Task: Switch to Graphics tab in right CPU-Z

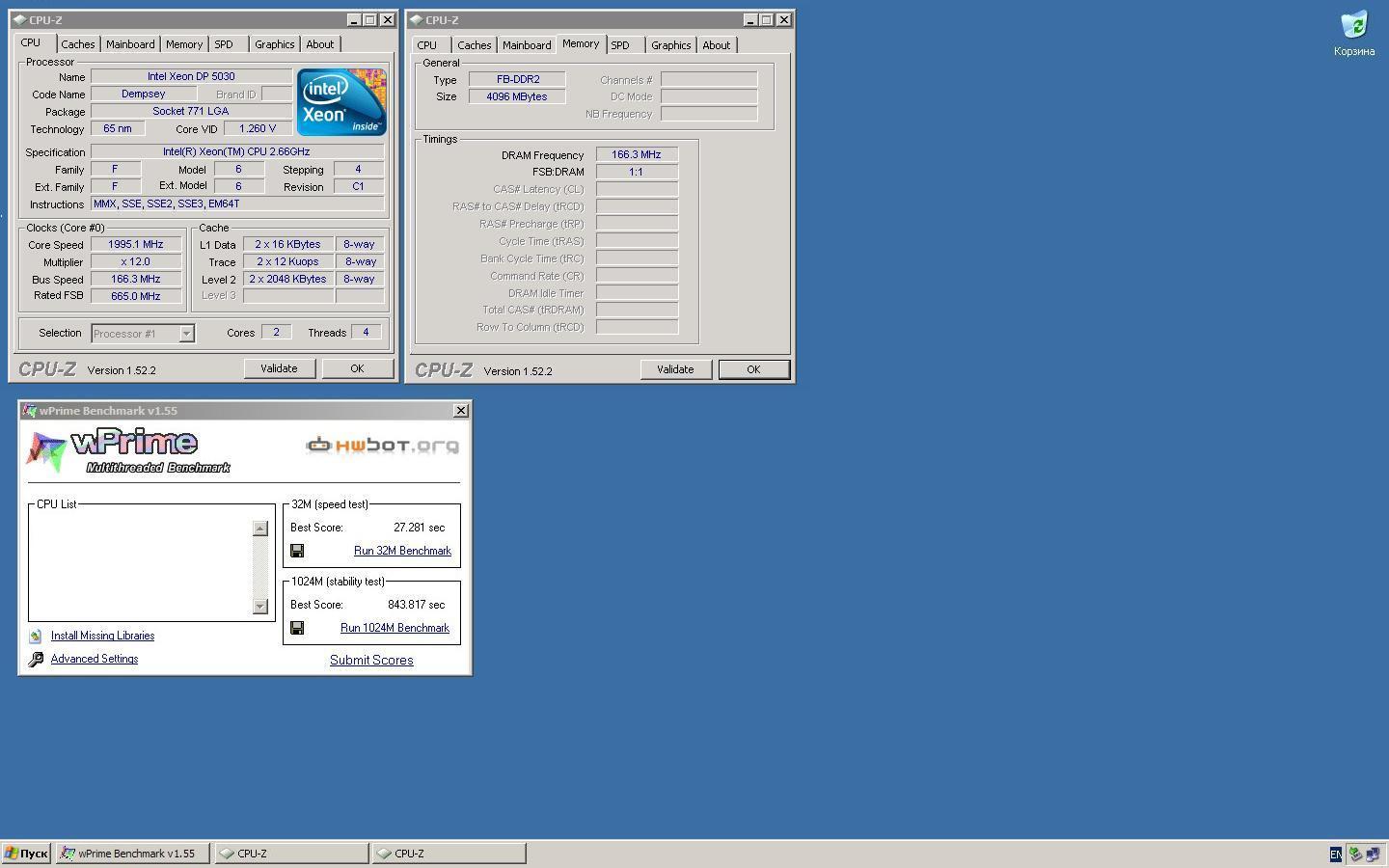Action: tap(671, 45)
